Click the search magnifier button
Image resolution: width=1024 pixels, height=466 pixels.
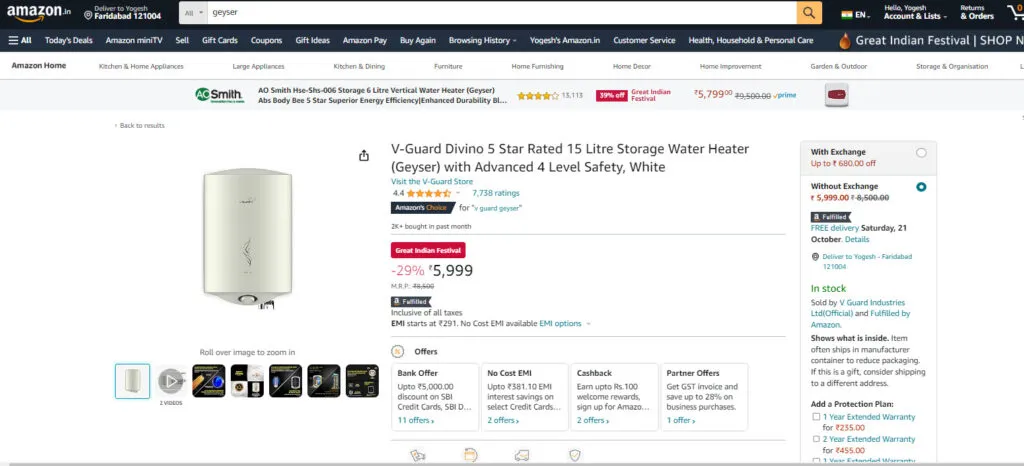pyautogui.click(x=809, y=12)
